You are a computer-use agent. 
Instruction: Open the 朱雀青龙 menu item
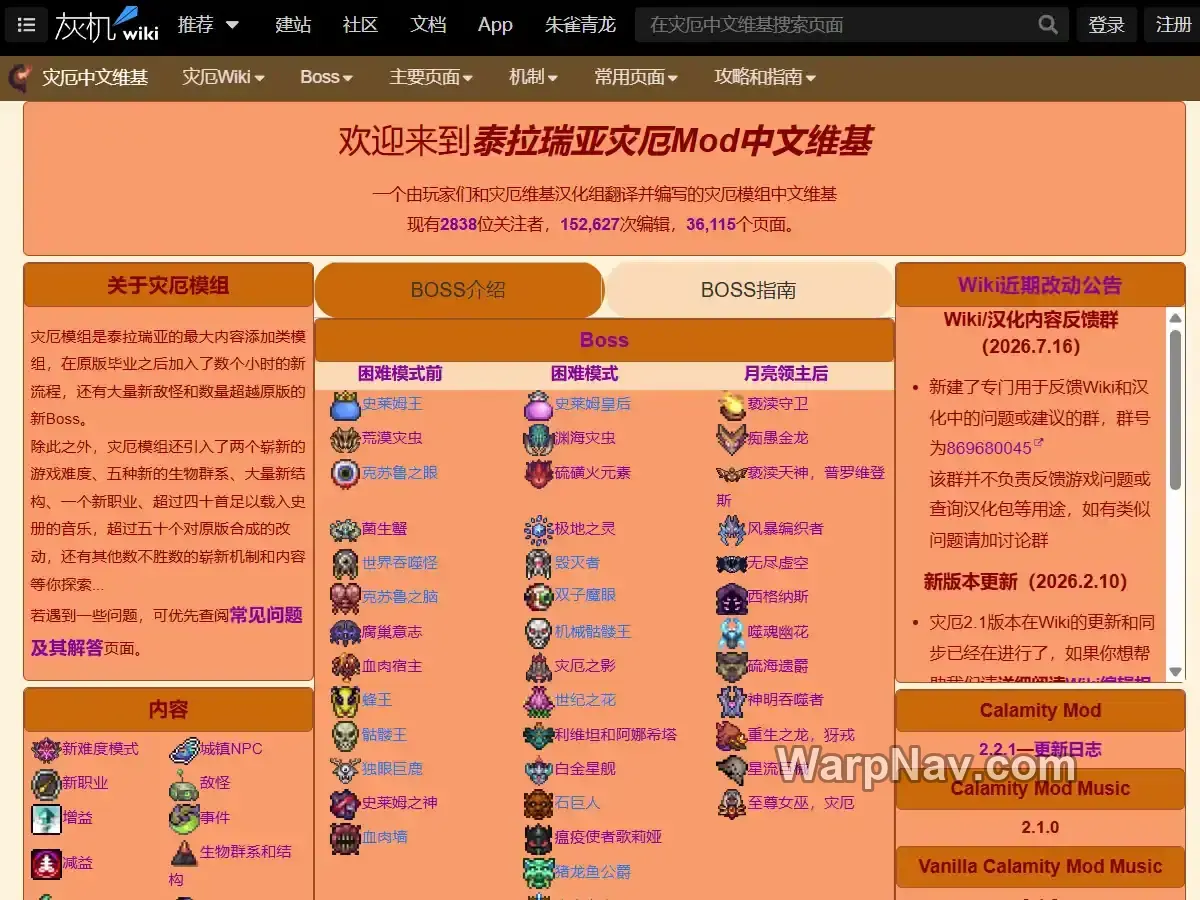(580, 25)
